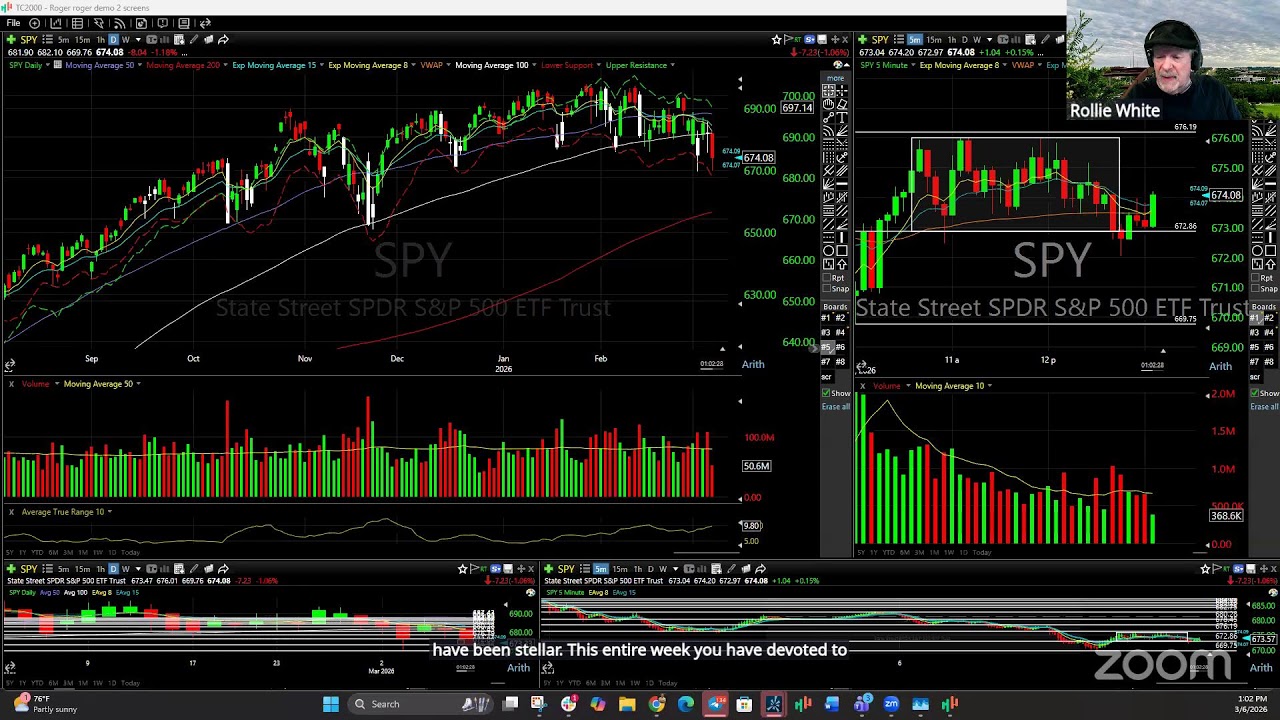1280x720 pixels.
Task: Click the share arrow icon on the daily chart toolbar
Action: coord(223,40)
